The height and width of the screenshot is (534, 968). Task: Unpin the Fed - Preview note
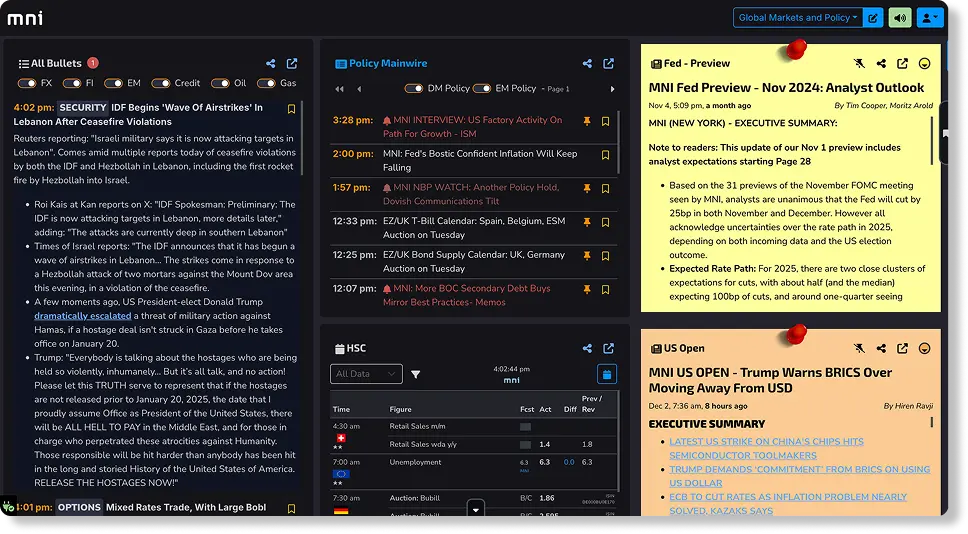click(859, 64)
